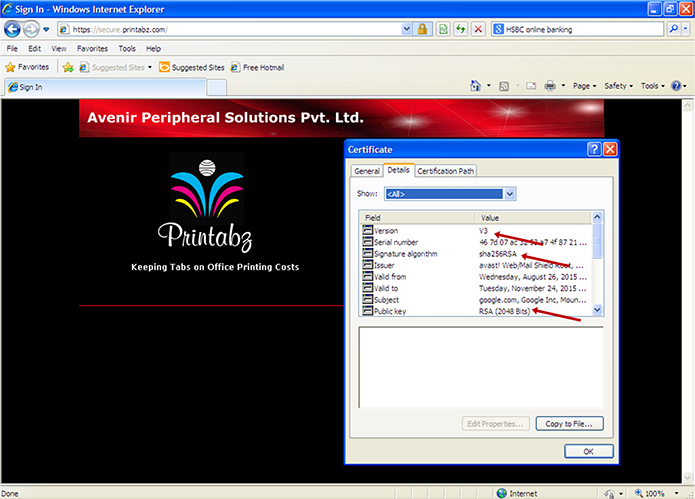695x499 pixels.
Task: Click the Certificate dialog help question icon
Action: point(594,149)
